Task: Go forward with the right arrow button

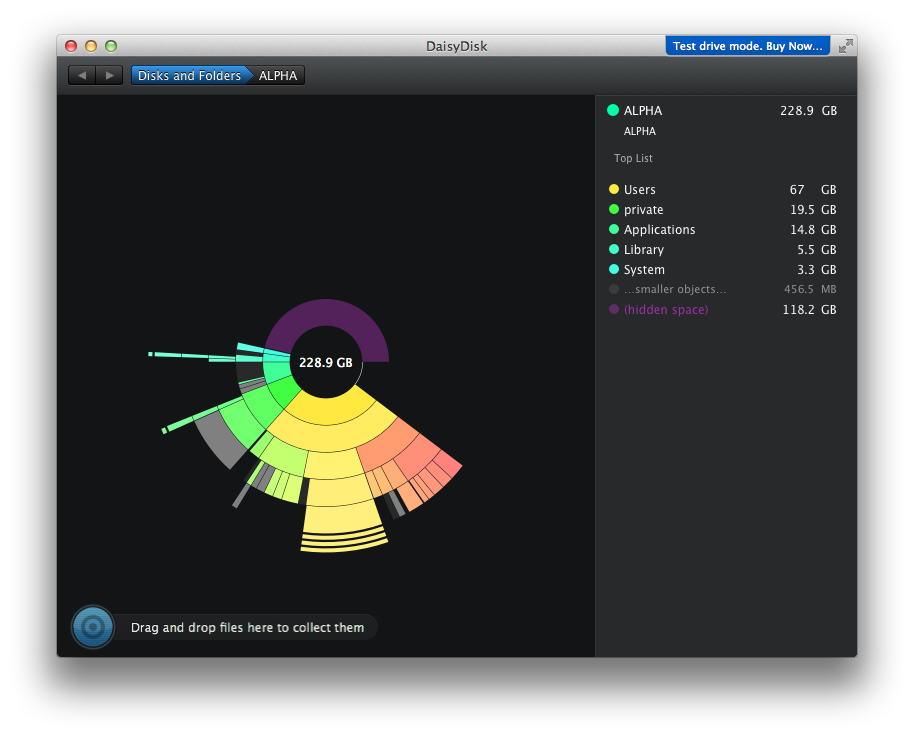Action: 109,75
